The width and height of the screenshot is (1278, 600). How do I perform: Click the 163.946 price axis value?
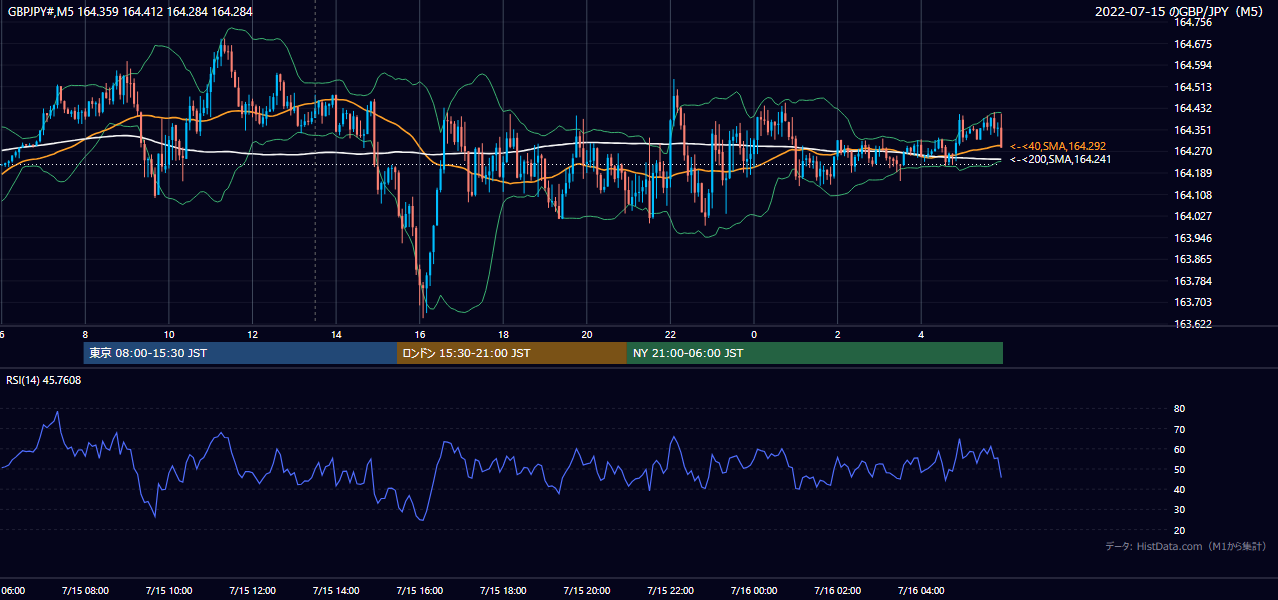point(1193,238)
